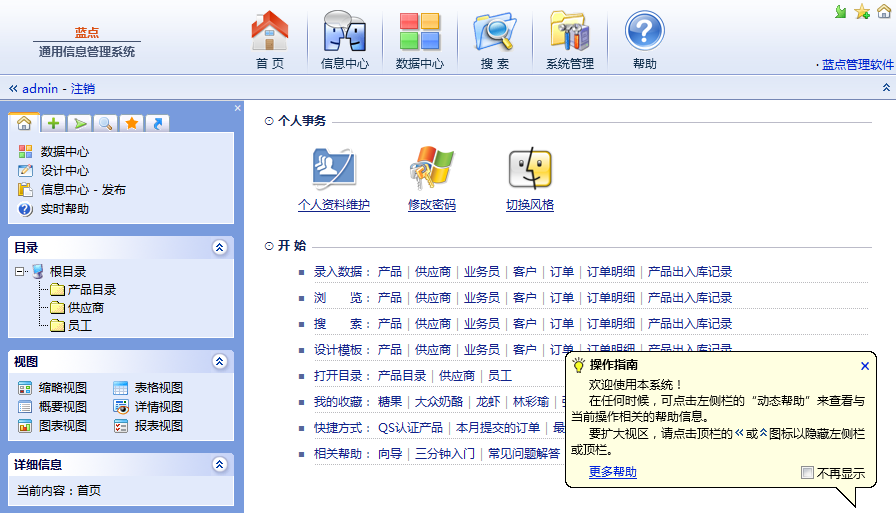
Task: Hide the top bar with the double up arrow
Action: pos(886,87)
